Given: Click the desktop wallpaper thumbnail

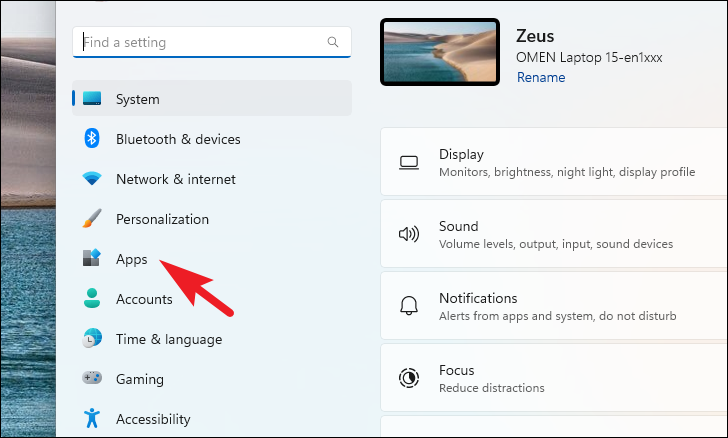Looking at the screenshot, I should (x=440, y=52).
